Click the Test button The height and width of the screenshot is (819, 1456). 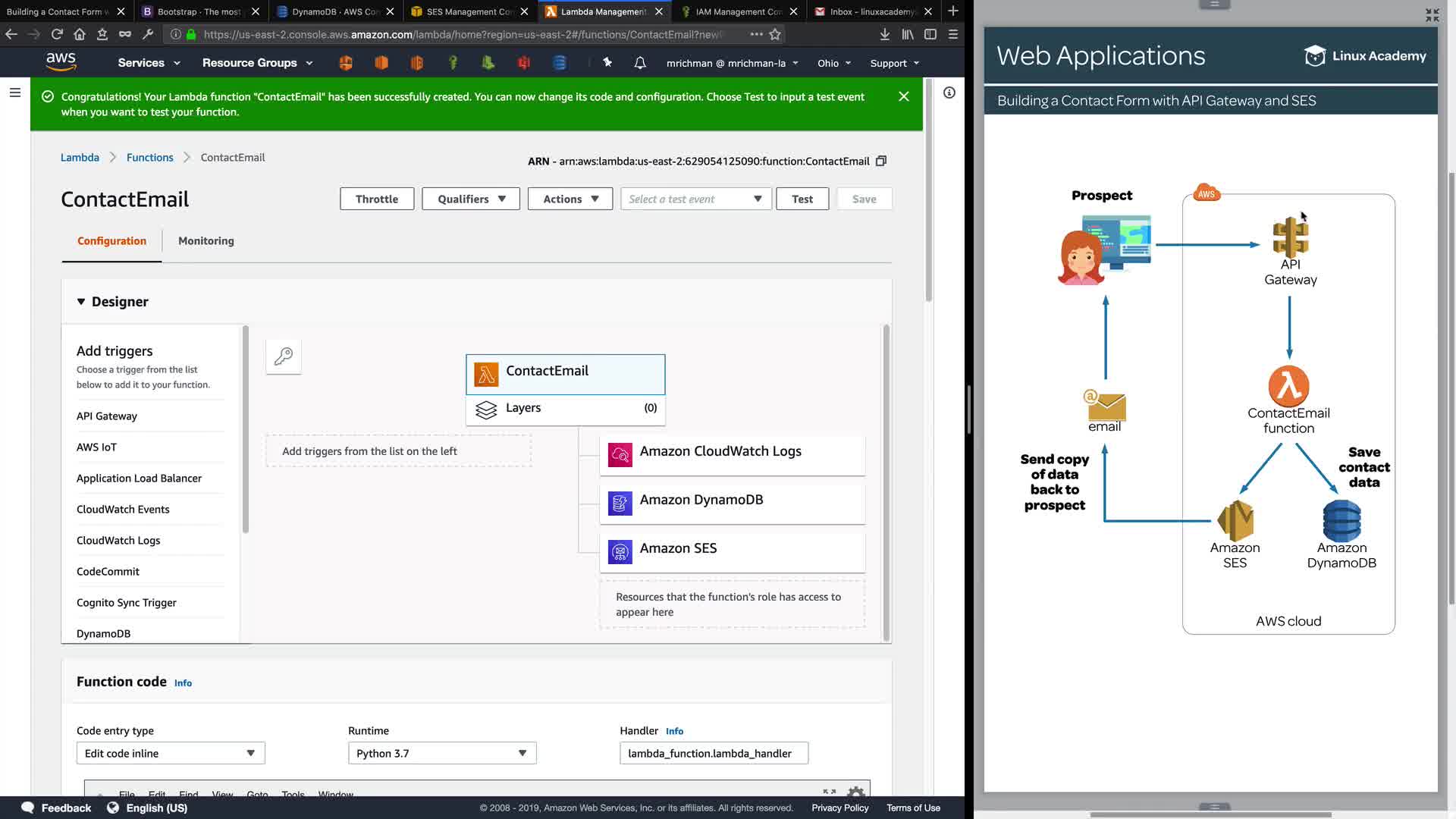tap(802, 199)
